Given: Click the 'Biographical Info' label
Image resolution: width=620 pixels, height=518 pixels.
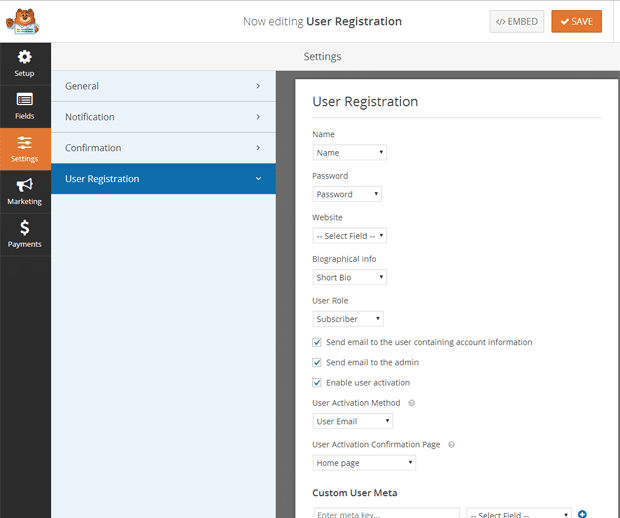Looking at the screenshot, I should click(344, 259).
